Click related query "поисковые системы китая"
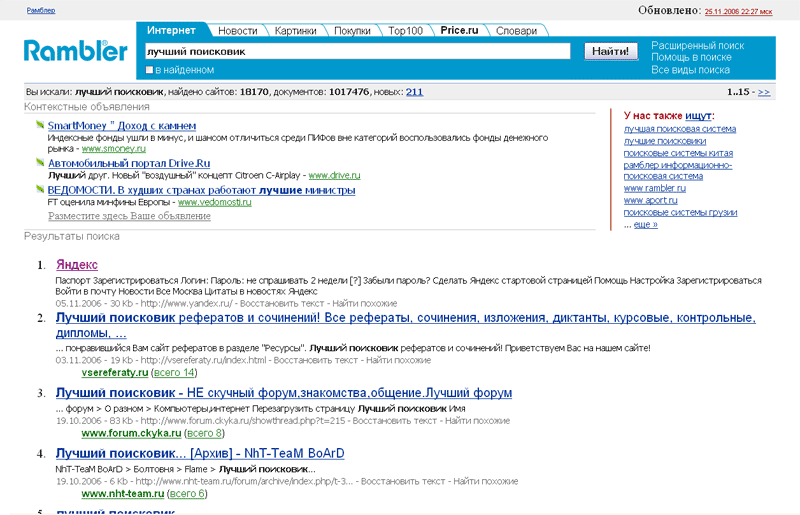The height and width of the screenshot is (515, 800). pos(678,153)
